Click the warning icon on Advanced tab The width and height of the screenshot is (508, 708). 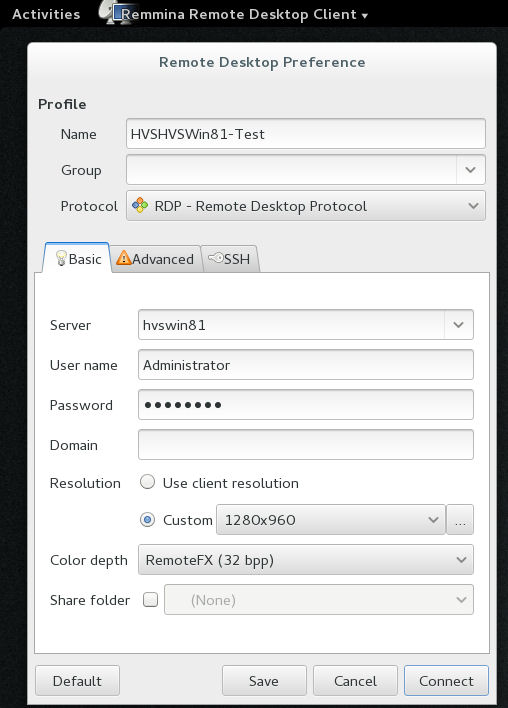point(124,259)
